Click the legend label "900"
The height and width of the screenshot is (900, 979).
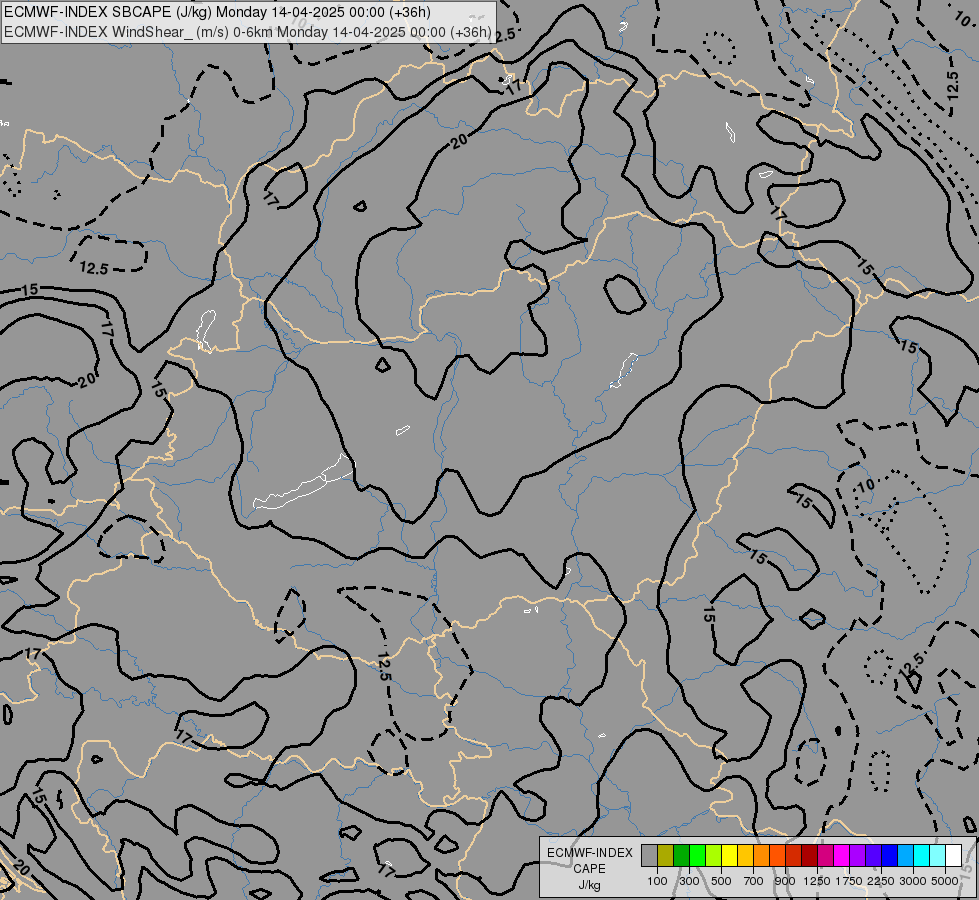[x=785, y=881]
